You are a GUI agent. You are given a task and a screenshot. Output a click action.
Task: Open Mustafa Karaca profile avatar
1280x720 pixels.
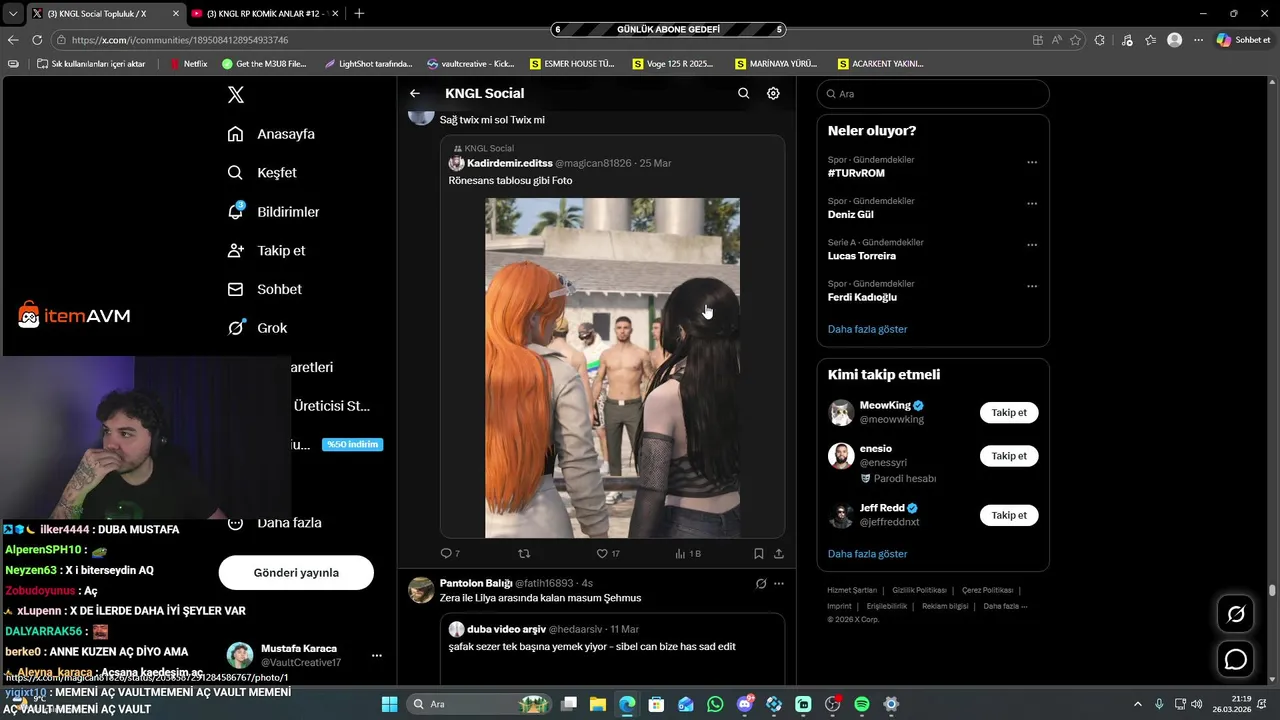point(240,655)
